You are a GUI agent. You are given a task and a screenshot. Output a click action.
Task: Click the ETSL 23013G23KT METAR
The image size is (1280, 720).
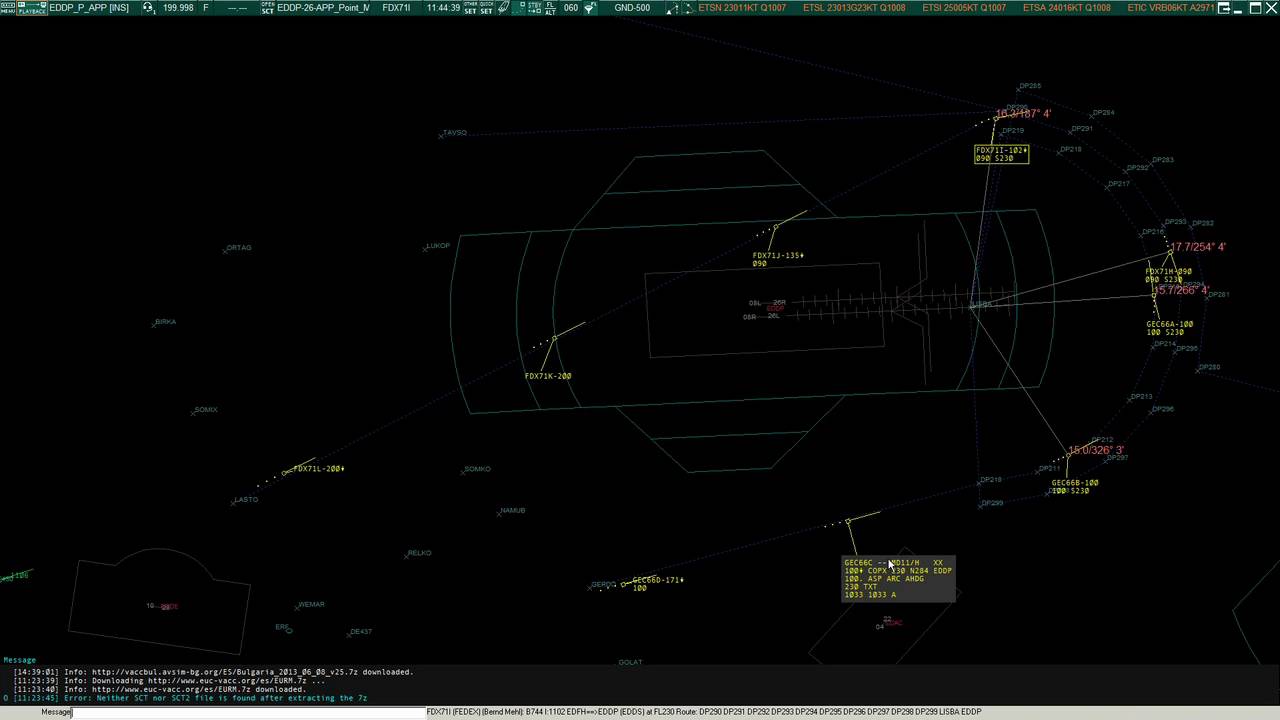[854, 7]
